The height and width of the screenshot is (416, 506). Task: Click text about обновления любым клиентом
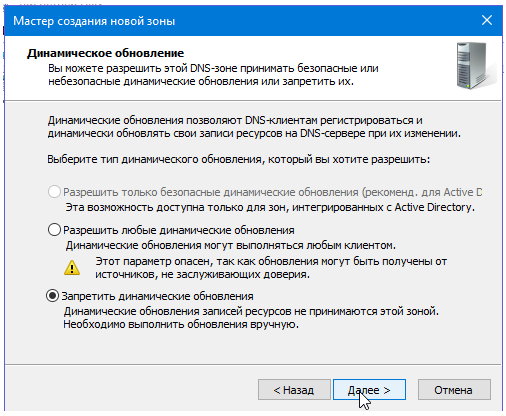[x=231, y=245]
